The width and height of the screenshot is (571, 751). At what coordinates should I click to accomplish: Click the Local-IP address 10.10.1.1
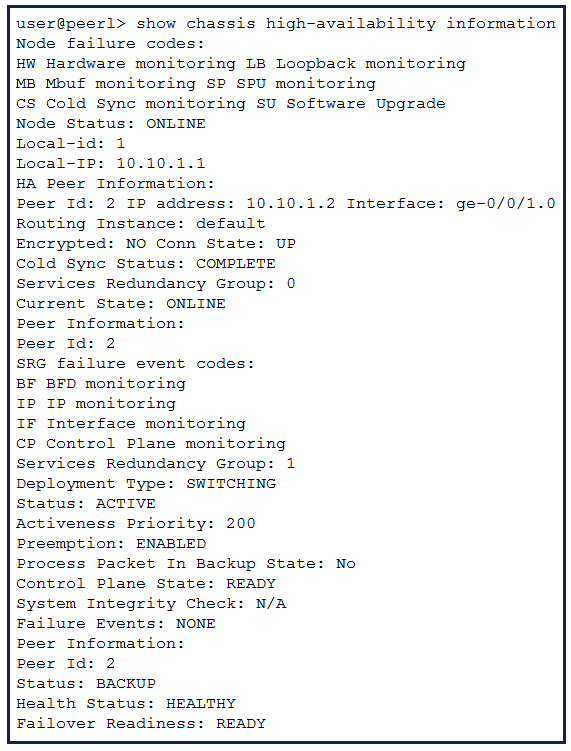click(161, 163)
